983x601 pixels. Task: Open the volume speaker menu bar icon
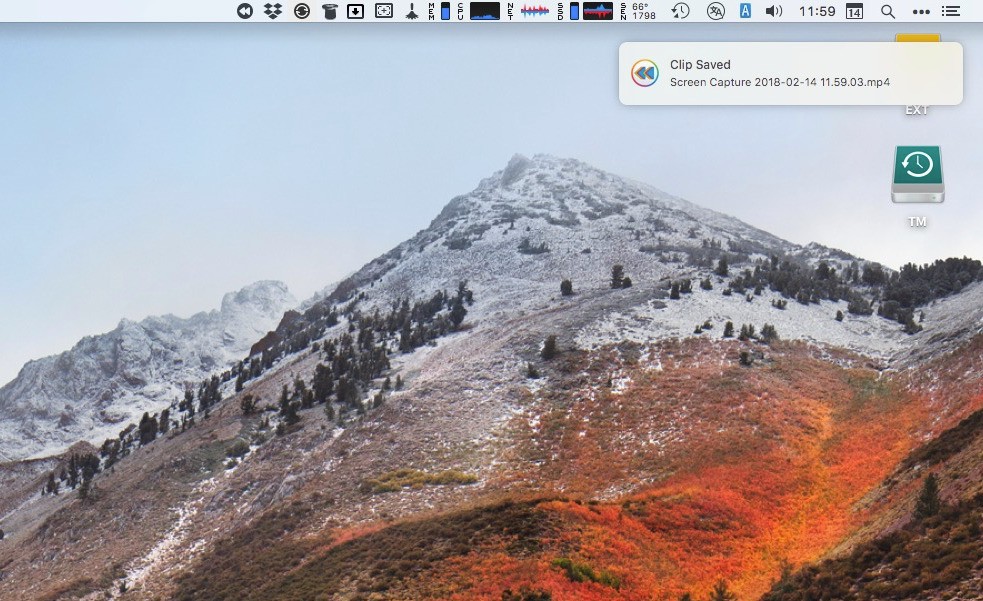(774, 11)
